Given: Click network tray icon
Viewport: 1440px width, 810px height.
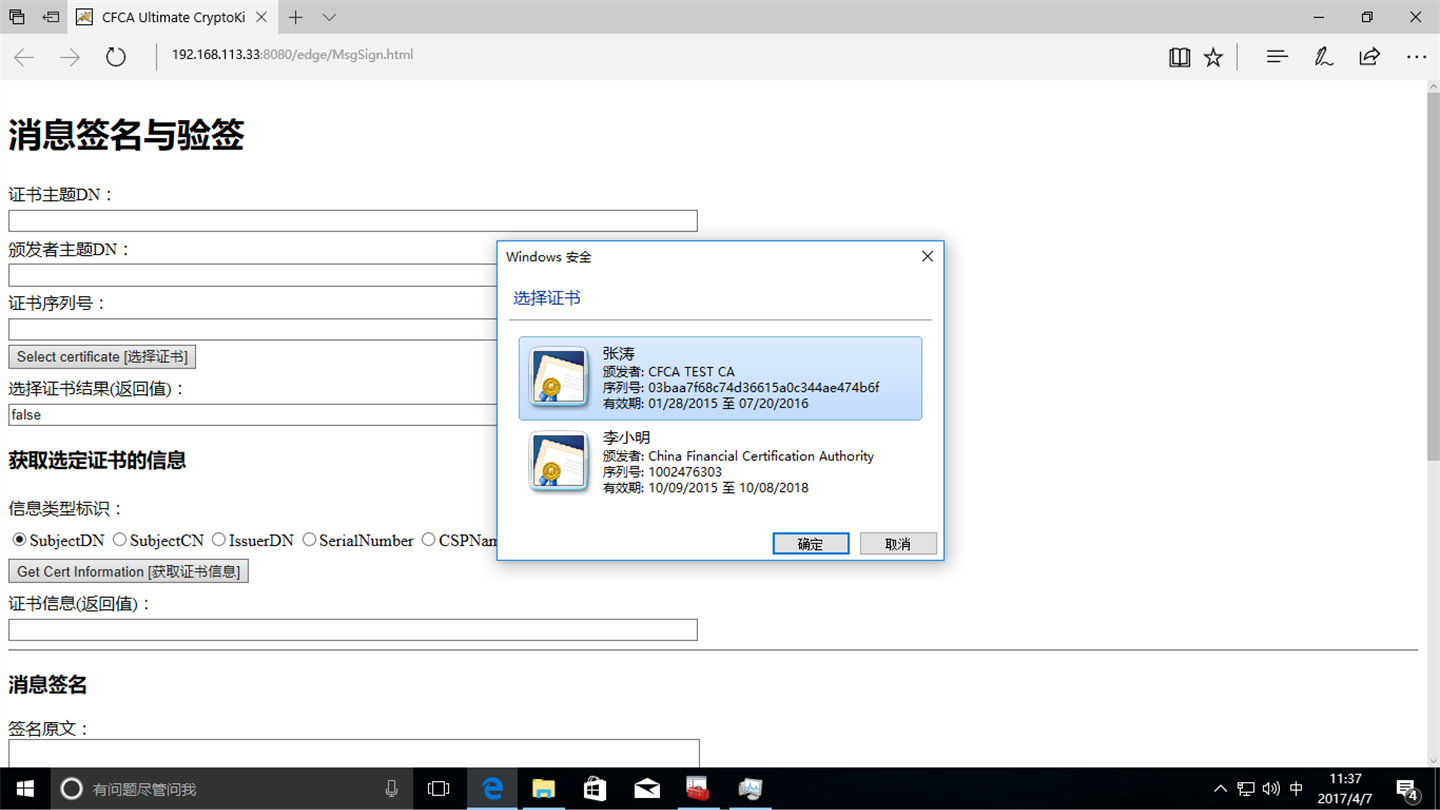Looking at the screenshot, I should (x=1246, y=789).
